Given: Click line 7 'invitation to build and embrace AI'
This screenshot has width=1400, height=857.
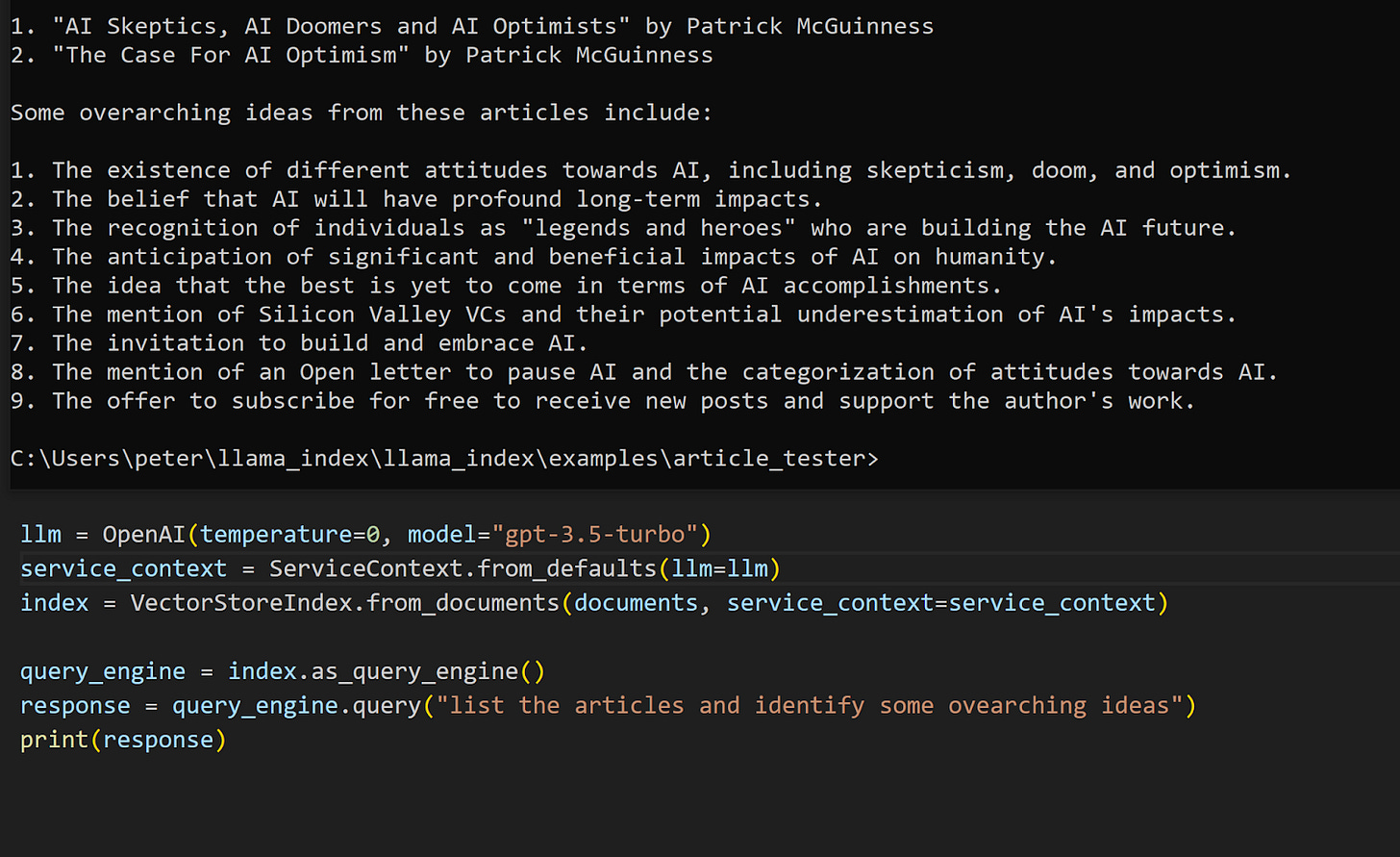Looking at the screenshot, I should 299,343.
